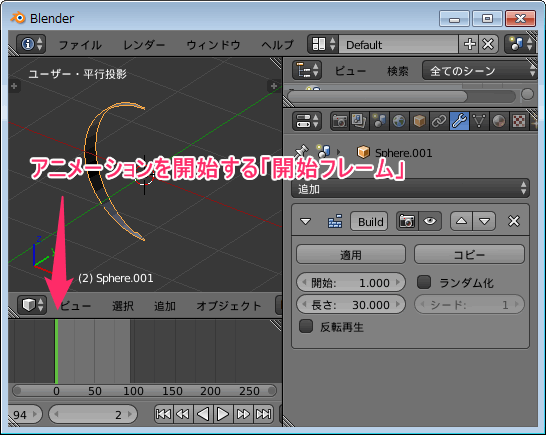The image size is (546, 435).
Task: Open the Render camera properties tab
Action: coord(340,121)
